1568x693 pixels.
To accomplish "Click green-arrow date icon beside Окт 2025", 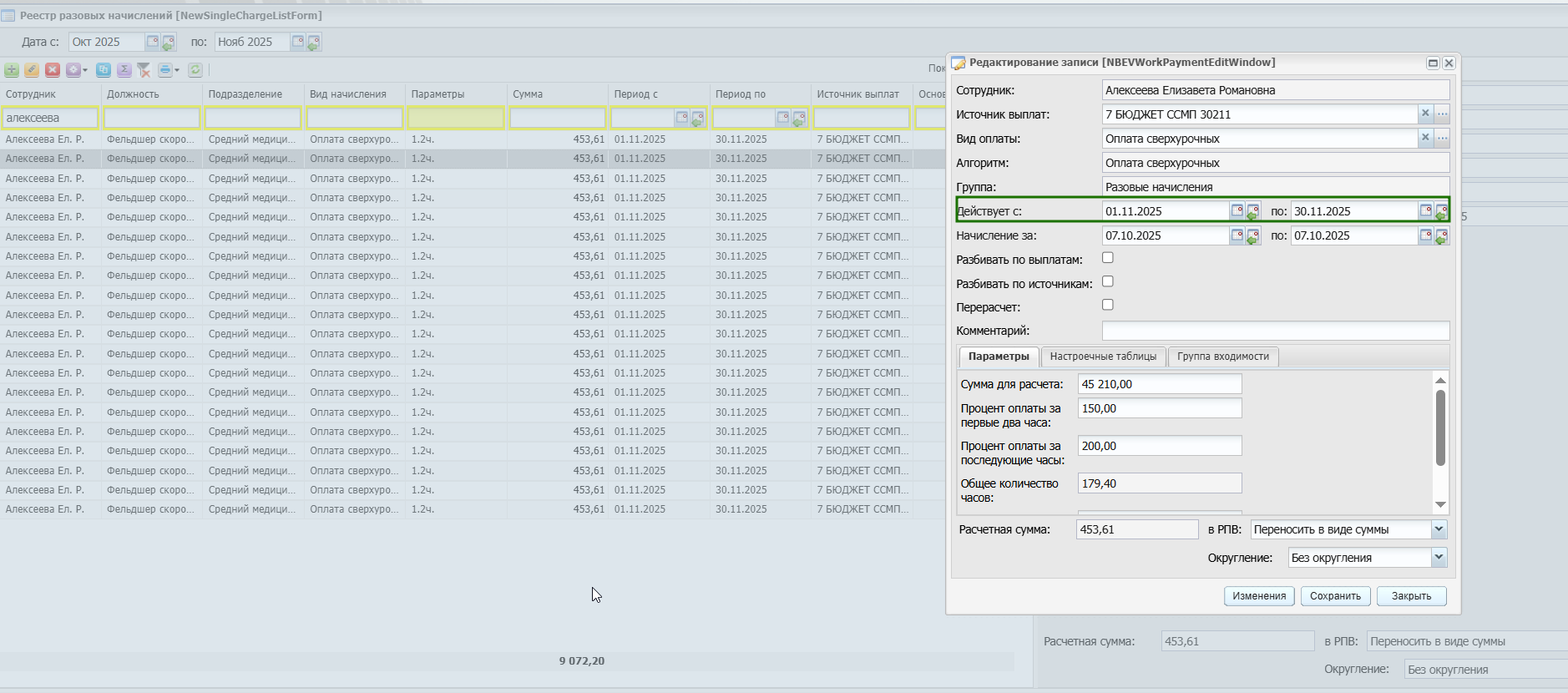I will click(169, 42).
